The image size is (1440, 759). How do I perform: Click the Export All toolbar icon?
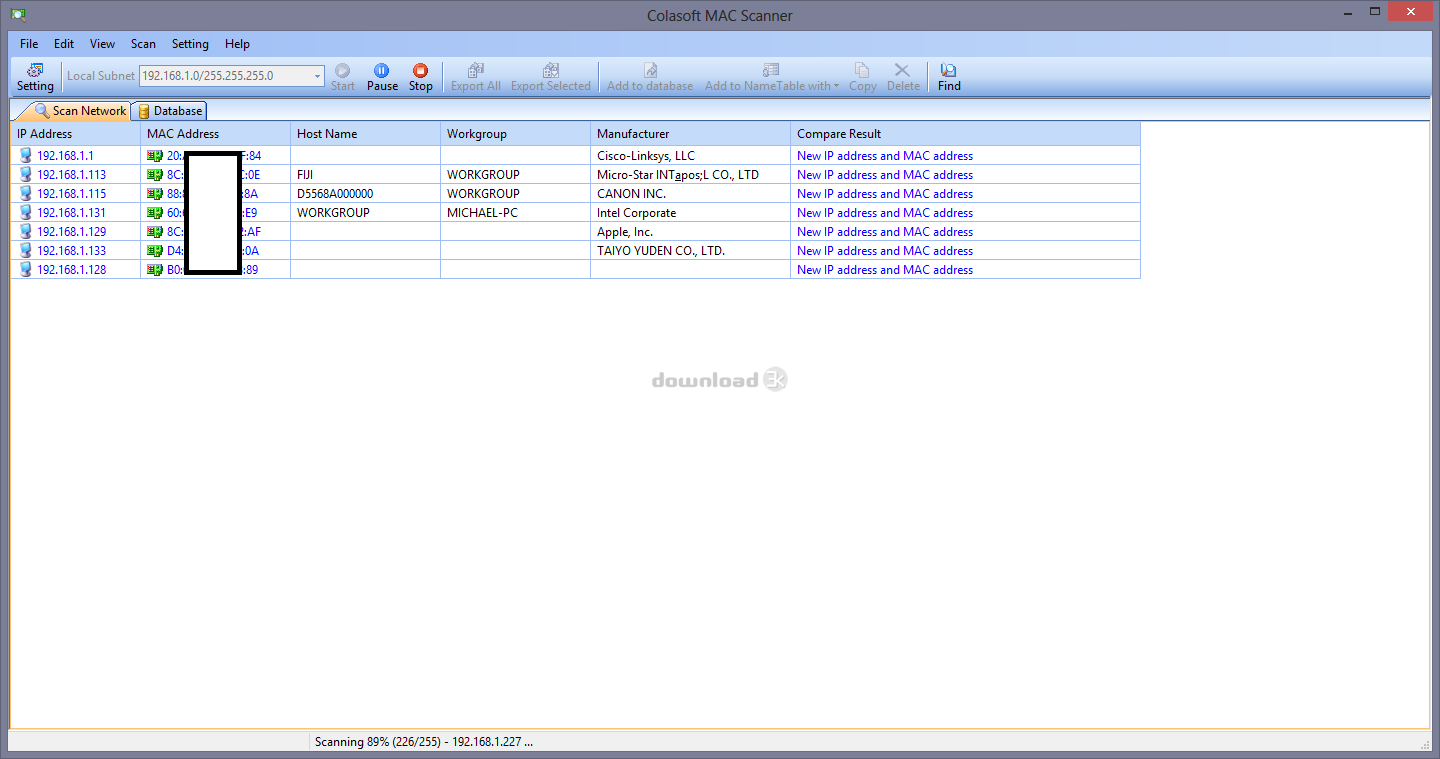pos(475,76)
